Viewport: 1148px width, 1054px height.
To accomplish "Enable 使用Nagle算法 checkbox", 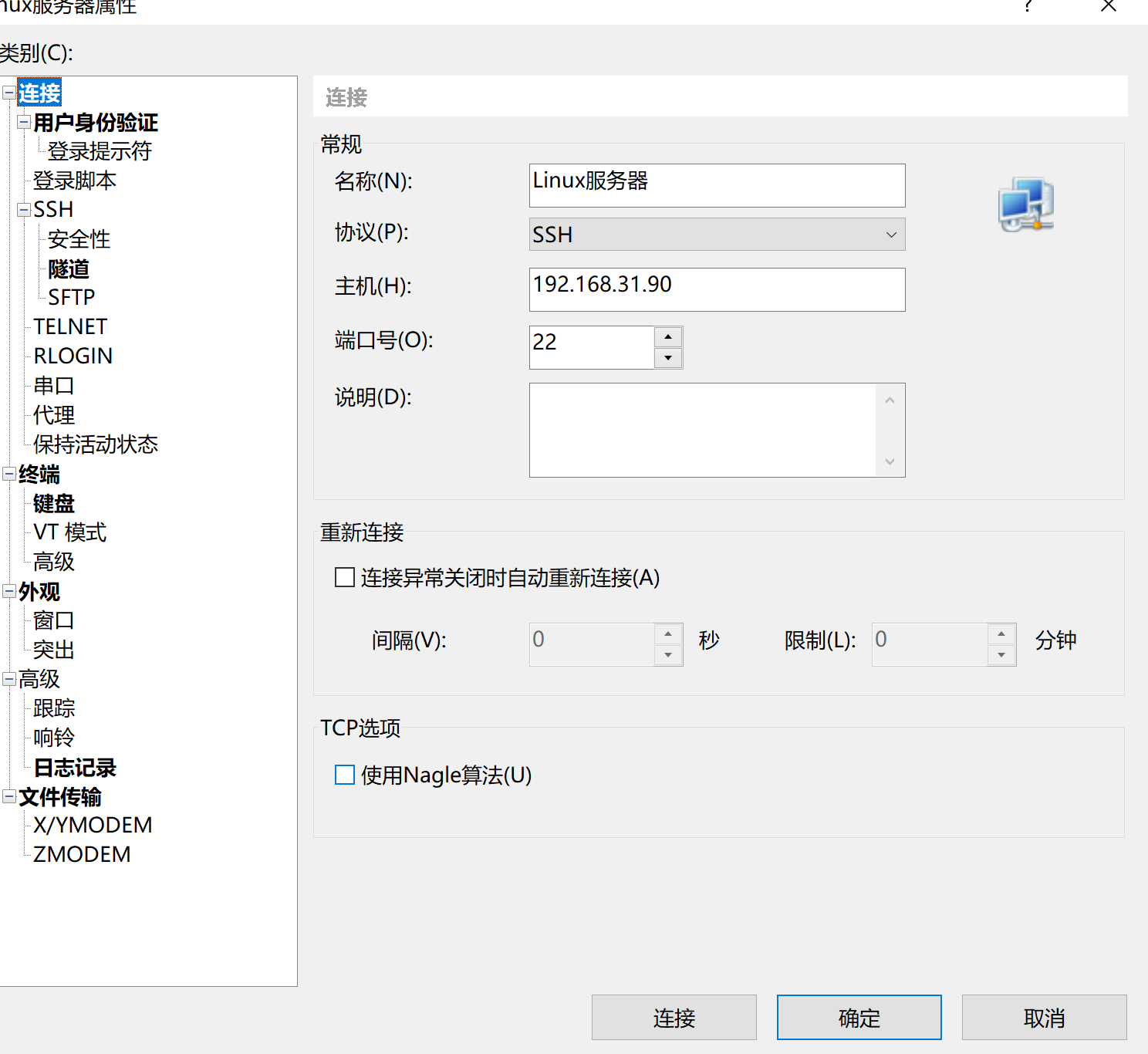I will click(344, 775).
